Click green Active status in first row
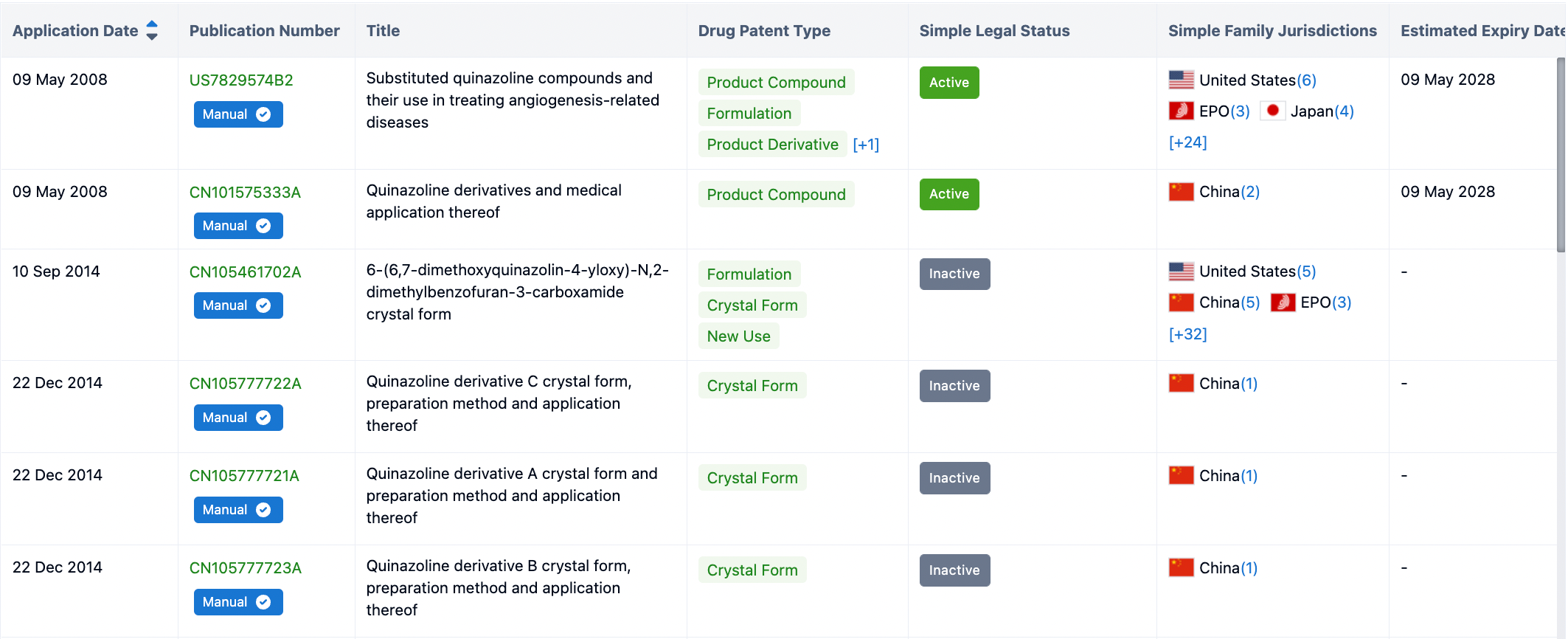This screenshot has height=639, width=1568. pos(948,83)
